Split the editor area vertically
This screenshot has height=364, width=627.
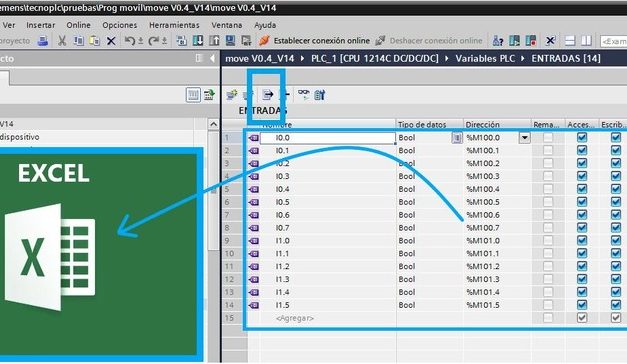pyautogui.click(x=586, y=40)
